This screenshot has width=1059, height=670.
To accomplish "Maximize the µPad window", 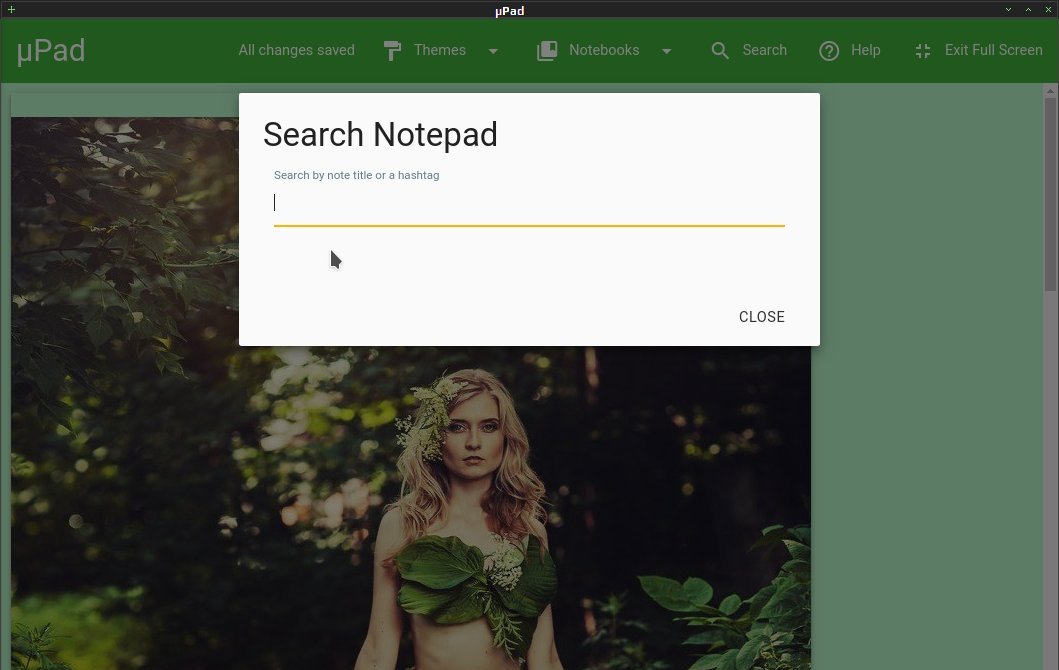I will click(1028, 9).
